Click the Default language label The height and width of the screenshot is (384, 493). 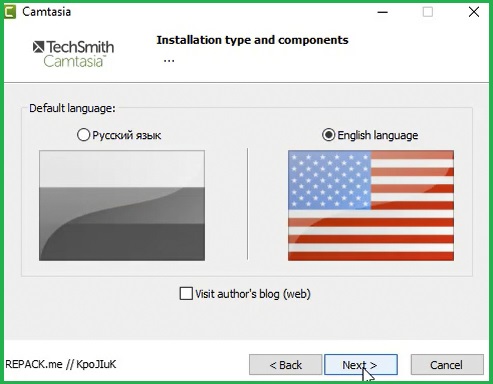click(72, 108)
